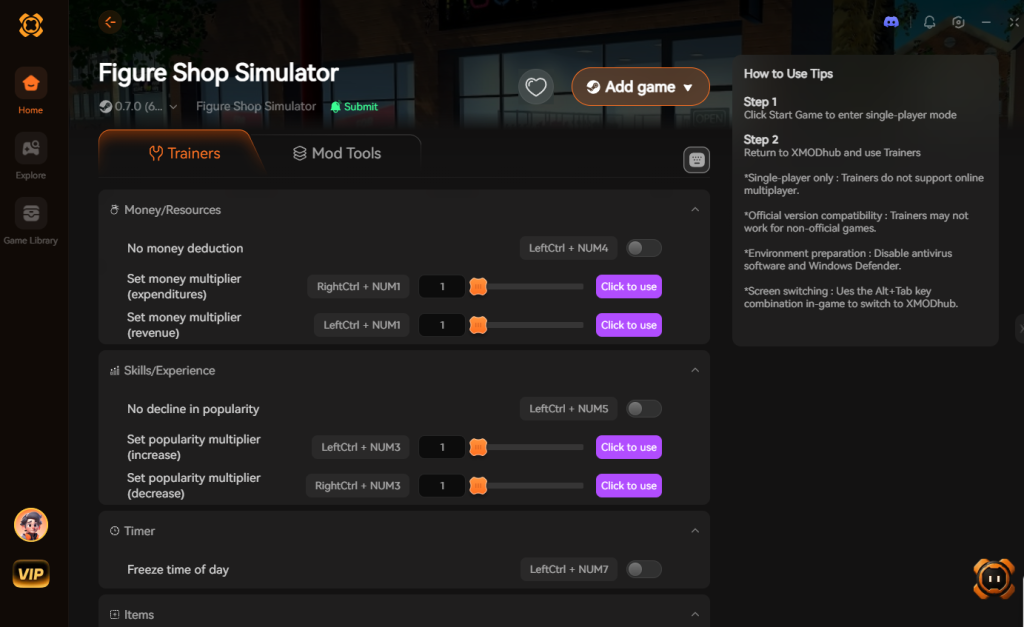The width and height of the screenshot is (1024, 627).
Task: Click the XMODhub logo icon
Action: pyautogui.click(x=31, y=25)
